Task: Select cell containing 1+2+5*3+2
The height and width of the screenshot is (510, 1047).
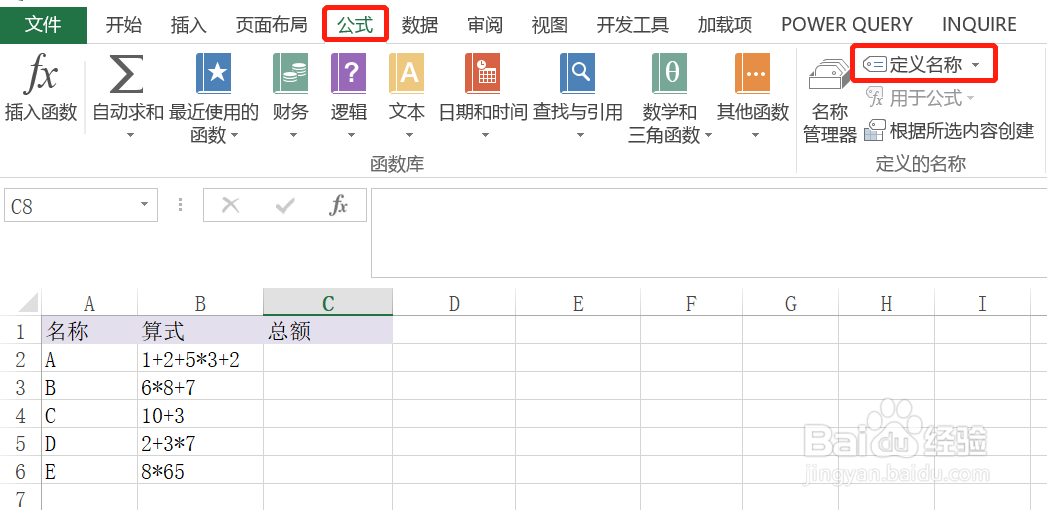Action: coord(200,359)
